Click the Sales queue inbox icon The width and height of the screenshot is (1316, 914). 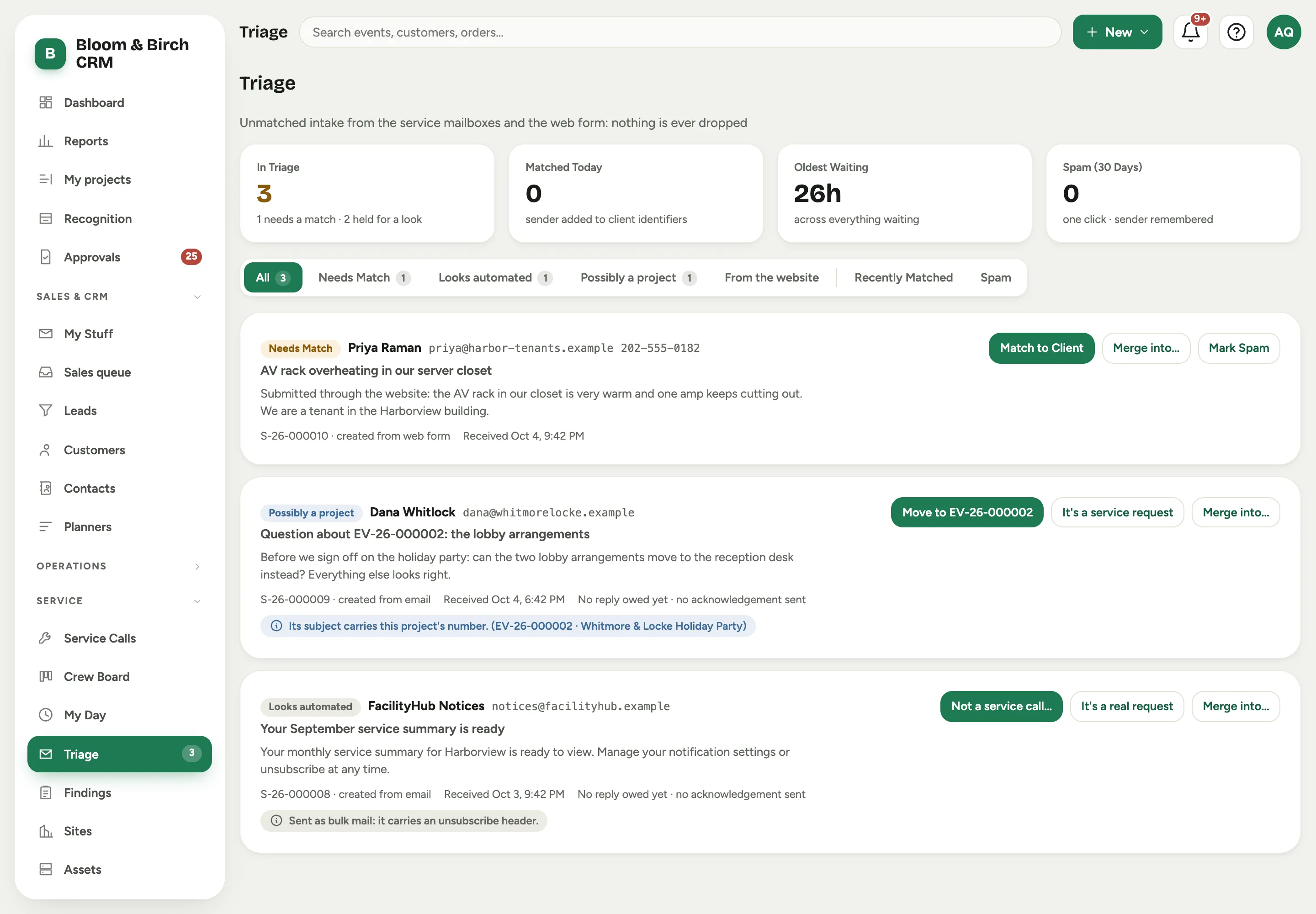(45, 372)
